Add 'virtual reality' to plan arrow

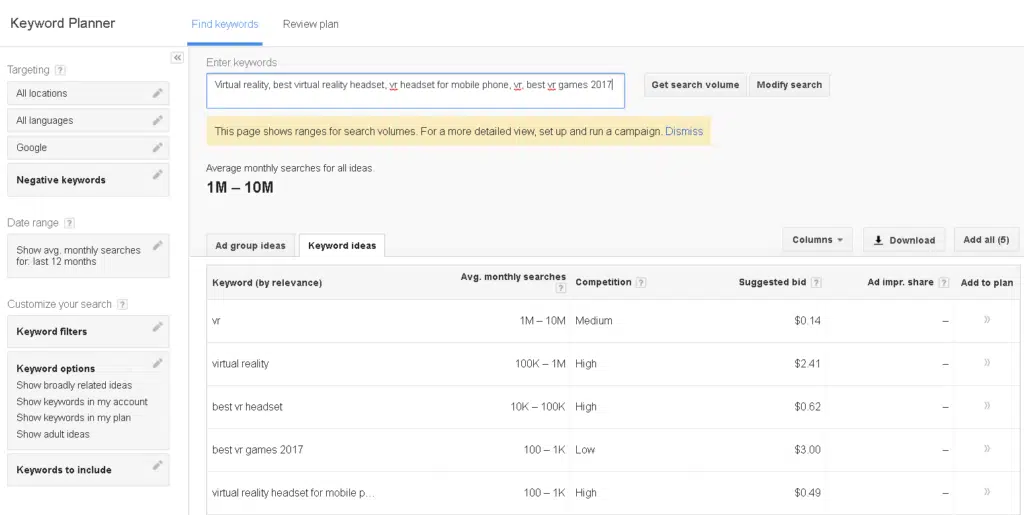pos(986,363)
